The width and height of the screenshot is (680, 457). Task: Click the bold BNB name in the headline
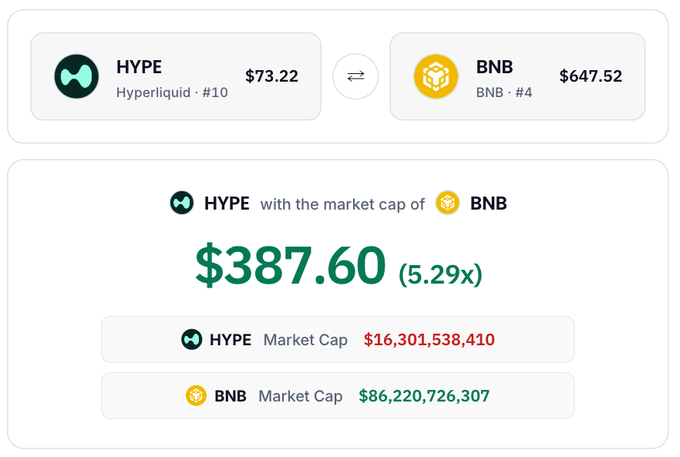coord(488,203)
